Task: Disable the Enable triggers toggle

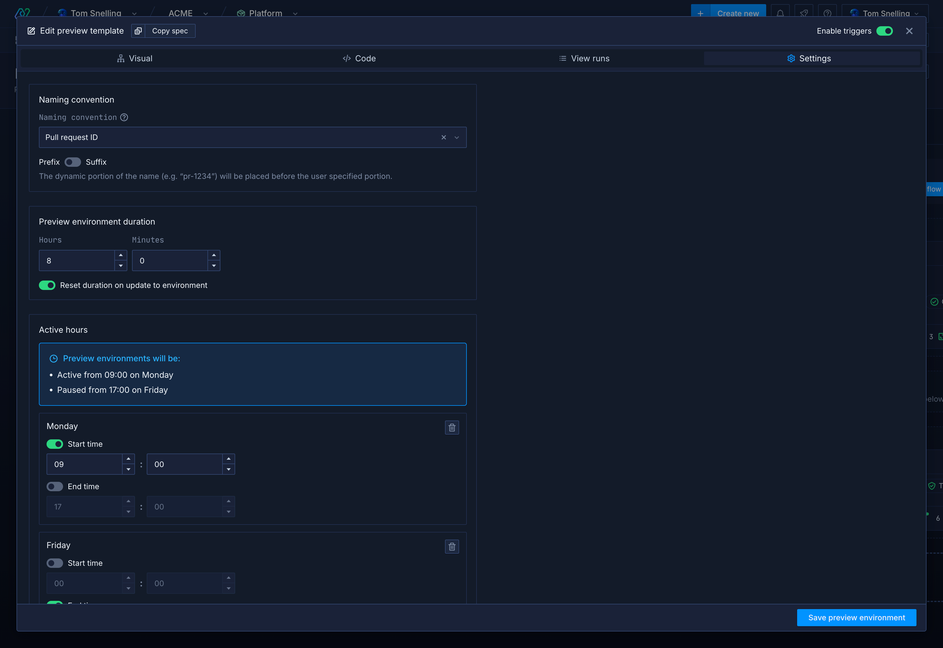Action: (x=884, y=31)
